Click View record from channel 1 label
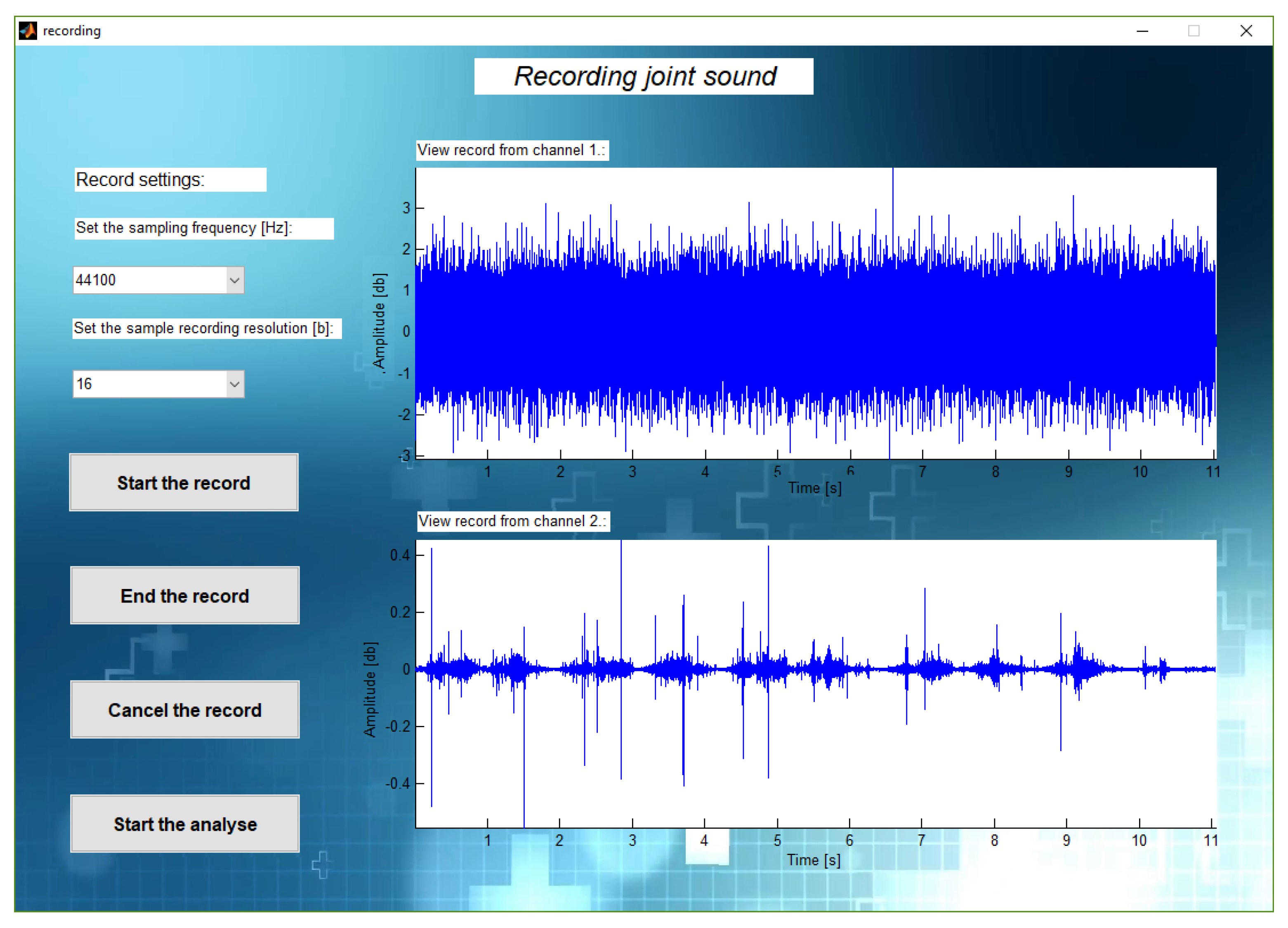The width and height of the screenshot is (1288, 928). coord(512,151)
